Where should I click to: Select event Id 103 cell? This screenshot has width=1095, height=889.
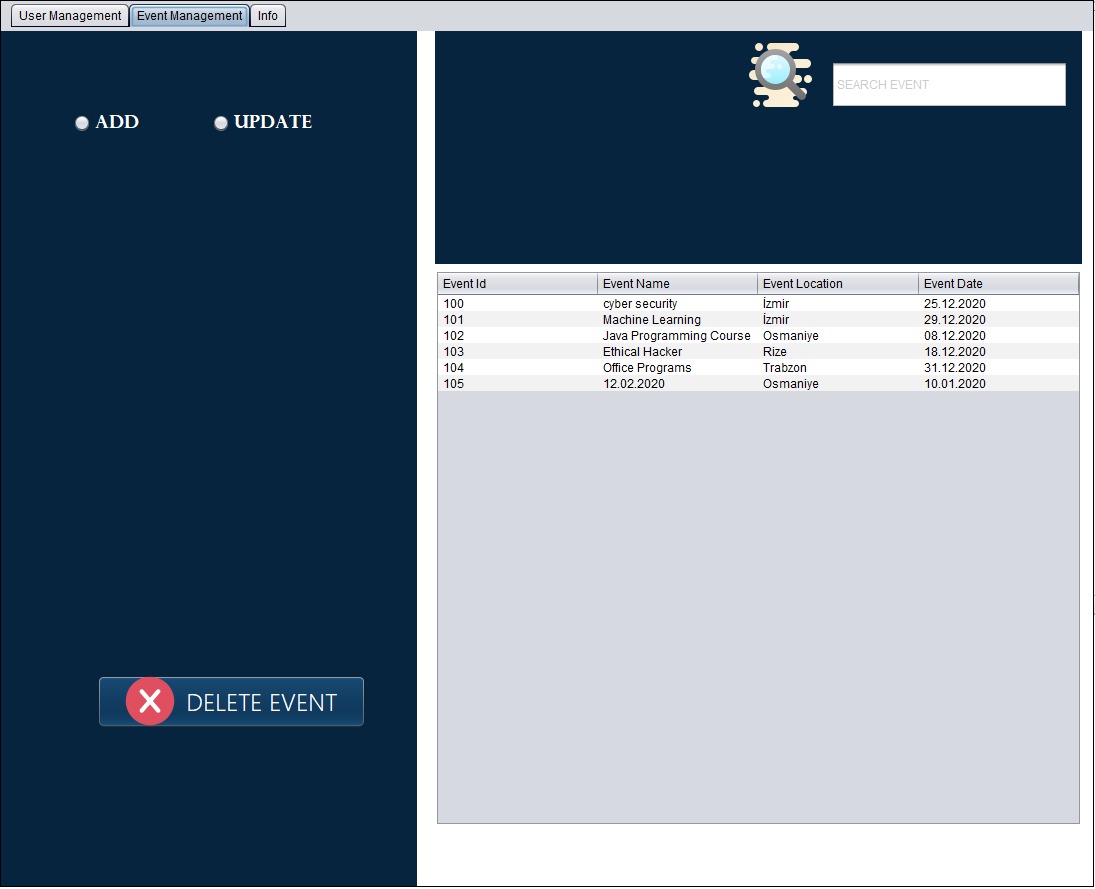(517, 352)
